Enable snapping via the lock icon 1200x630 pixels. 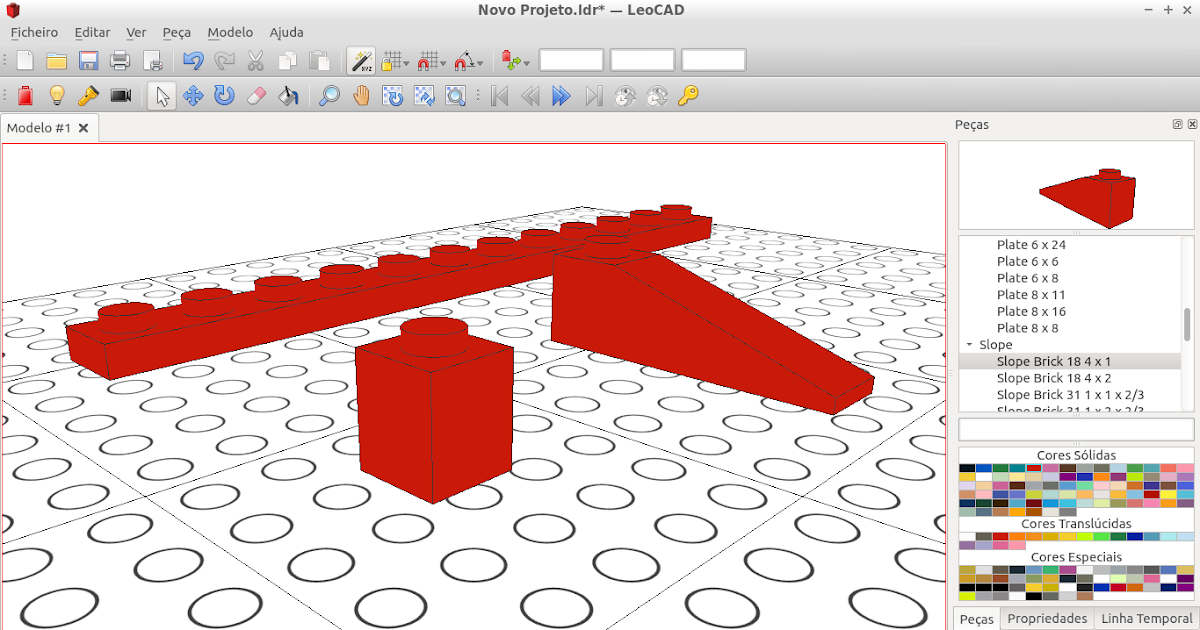(x=390, y=60)
